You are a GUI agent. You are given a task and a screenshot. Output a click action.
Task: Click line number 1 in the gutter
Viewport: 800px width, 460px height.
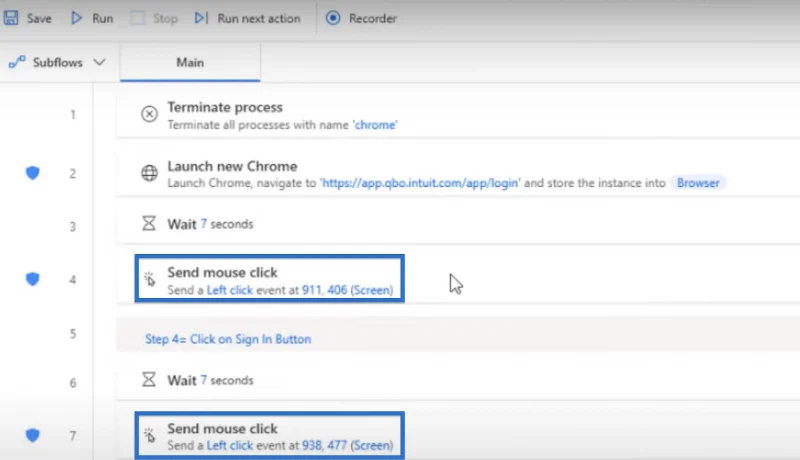pyautogui.click(x=73, y=115)
